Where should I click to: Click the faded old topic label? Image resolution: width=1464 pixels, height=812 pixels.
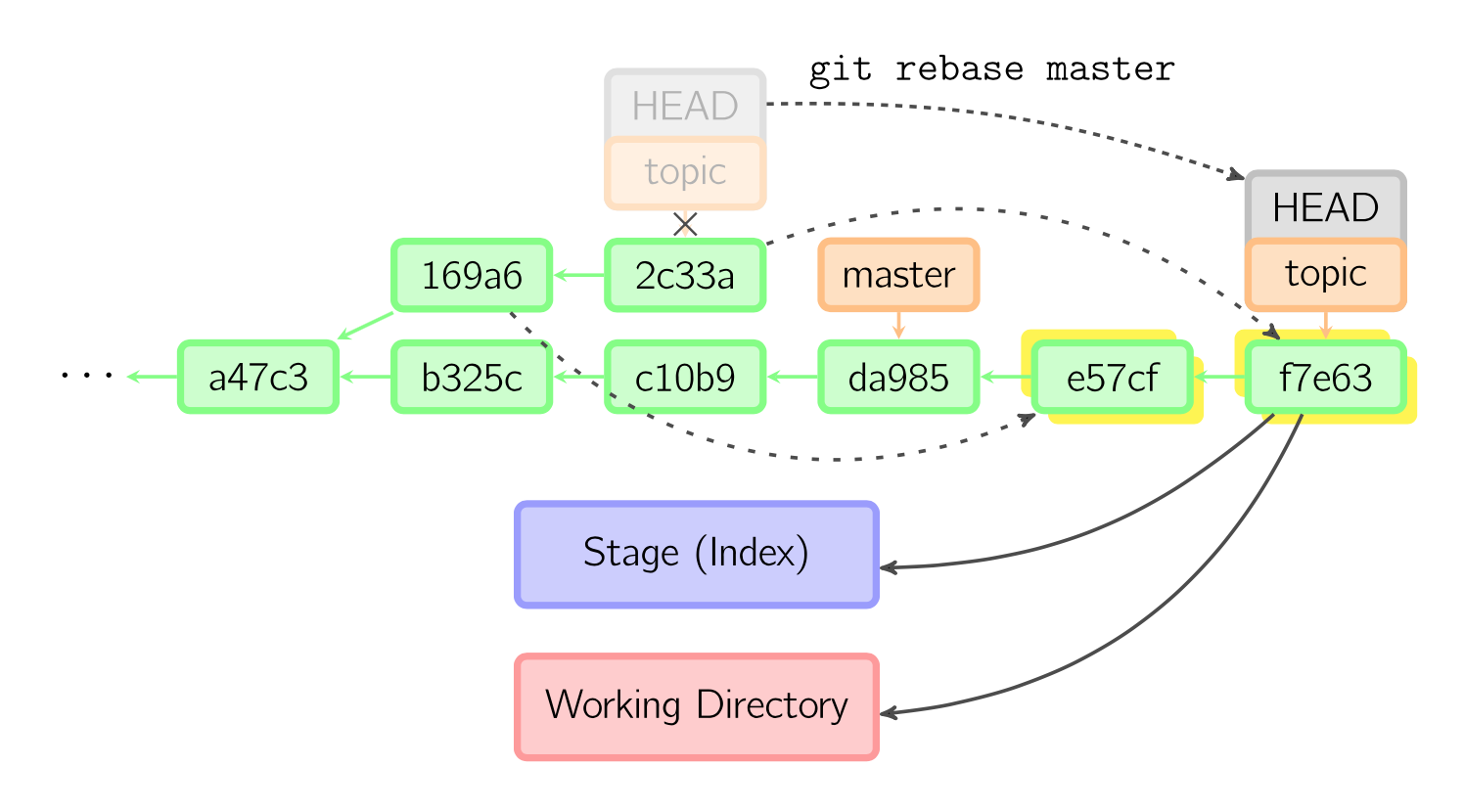pyautogui.click(x=685, y=173)
